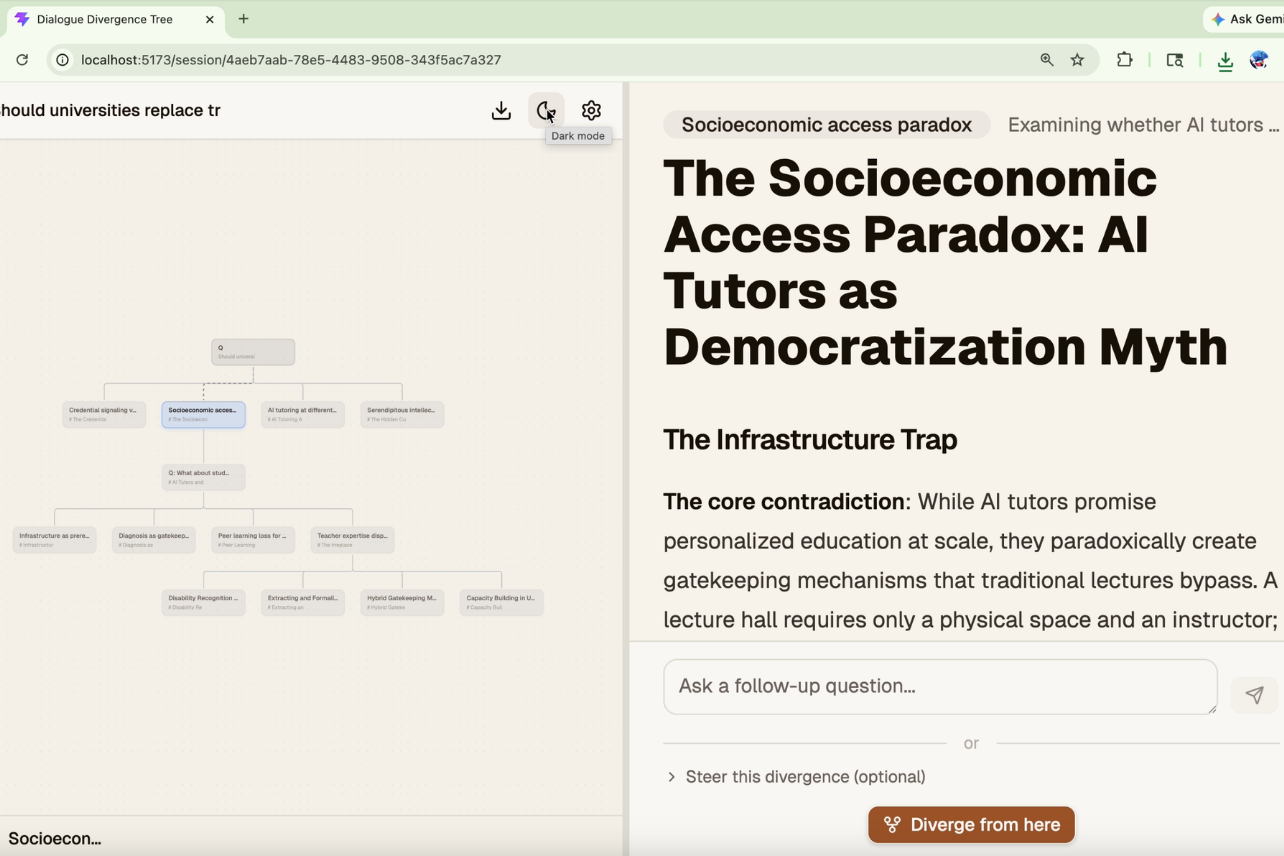Click 'Examining whether AI tutors' subtitle text
Image resolution: width=1284 pixels, height=856 pixels.
click(1143, 125)
